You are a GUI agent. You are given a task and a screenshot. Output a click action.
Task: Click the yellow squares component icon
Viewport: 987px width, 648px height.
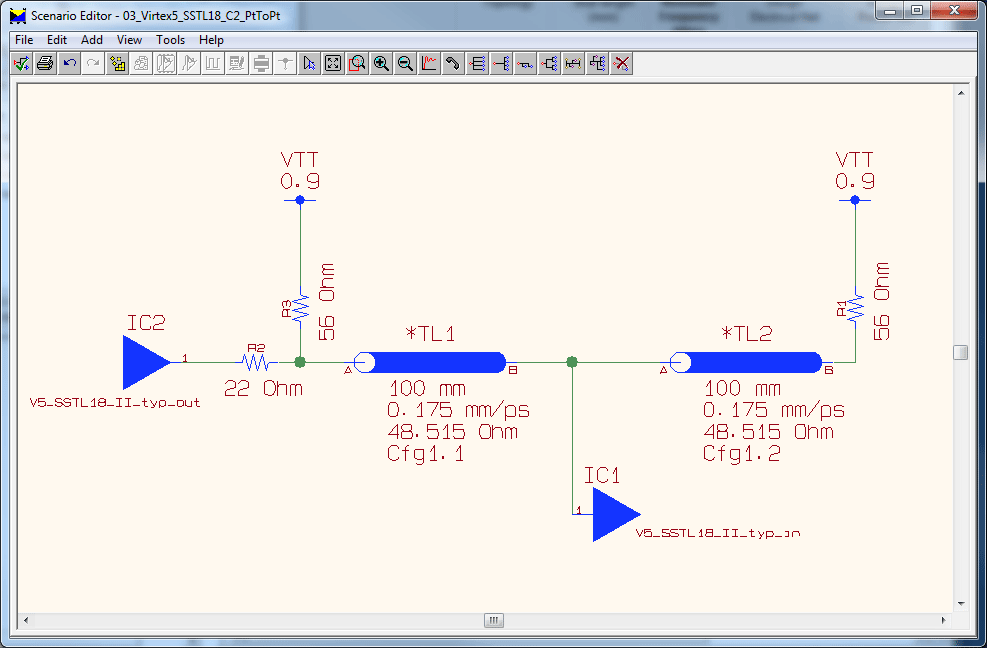(117, 64)
